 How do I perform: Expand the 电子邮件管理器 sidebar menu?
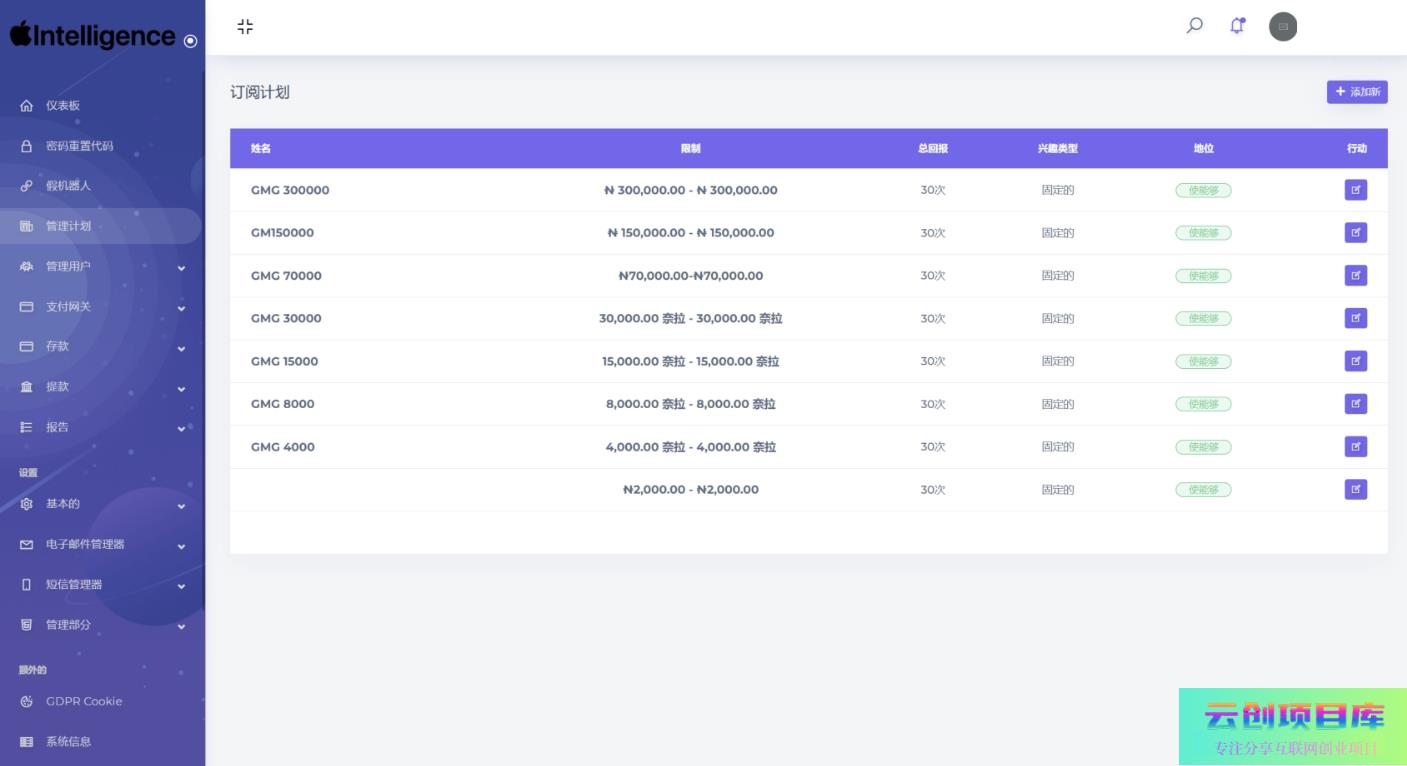tap(100, 545)
